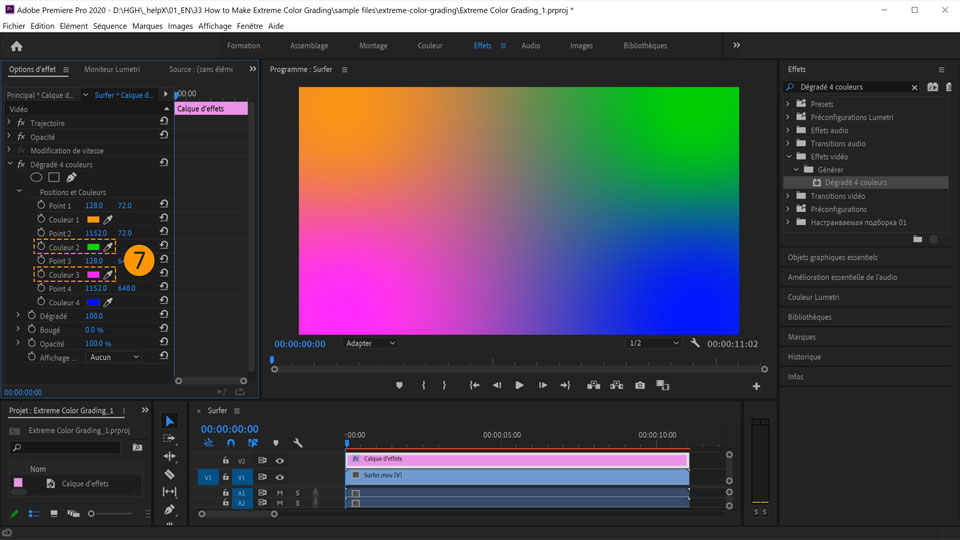Image resolution: width=960 pixels, height=540 pixels.
Task: Click the Point 1 X value 128.0
Action: (x=94, y=206)
